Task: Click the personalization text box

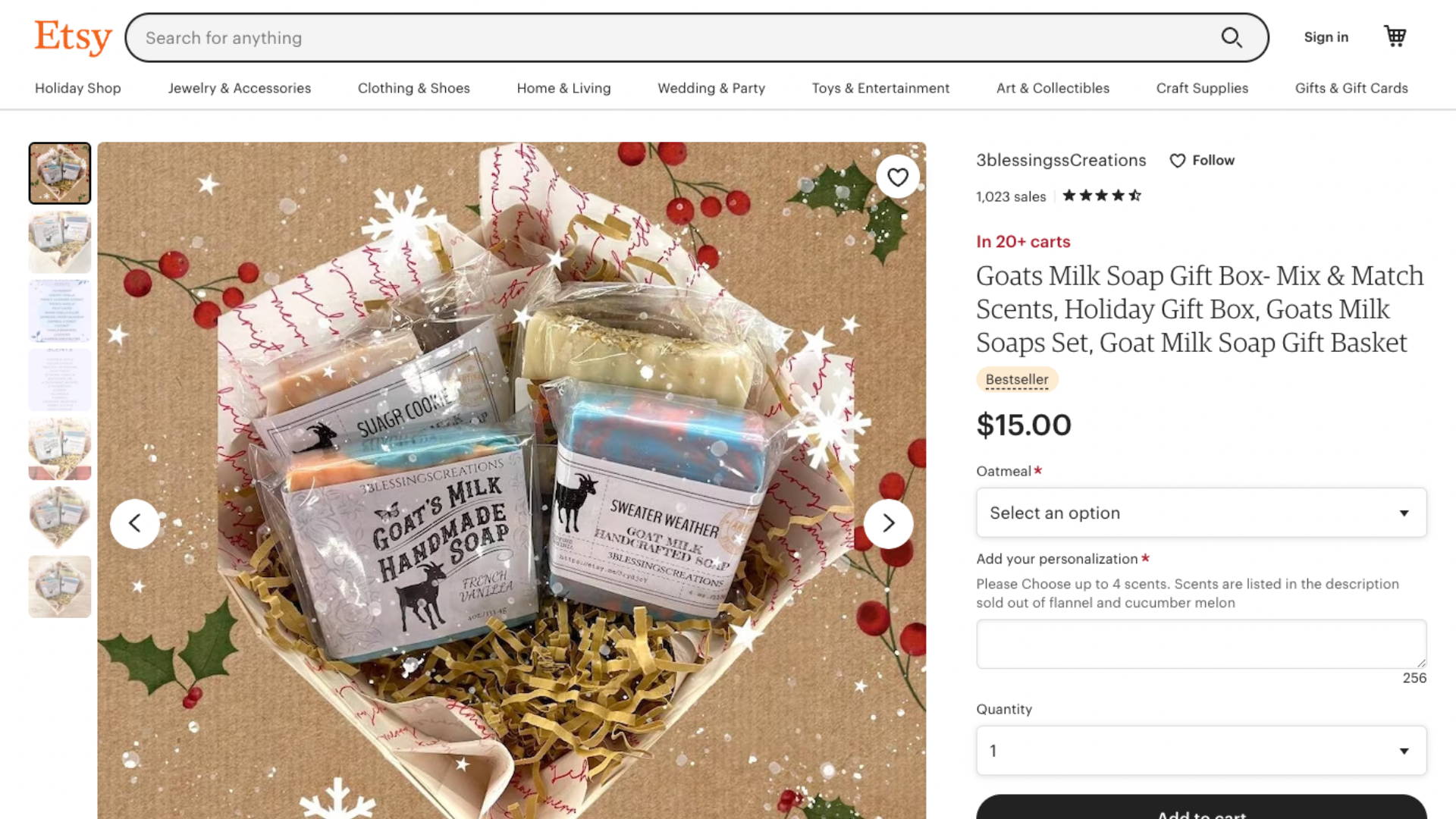Action: 1201,644
